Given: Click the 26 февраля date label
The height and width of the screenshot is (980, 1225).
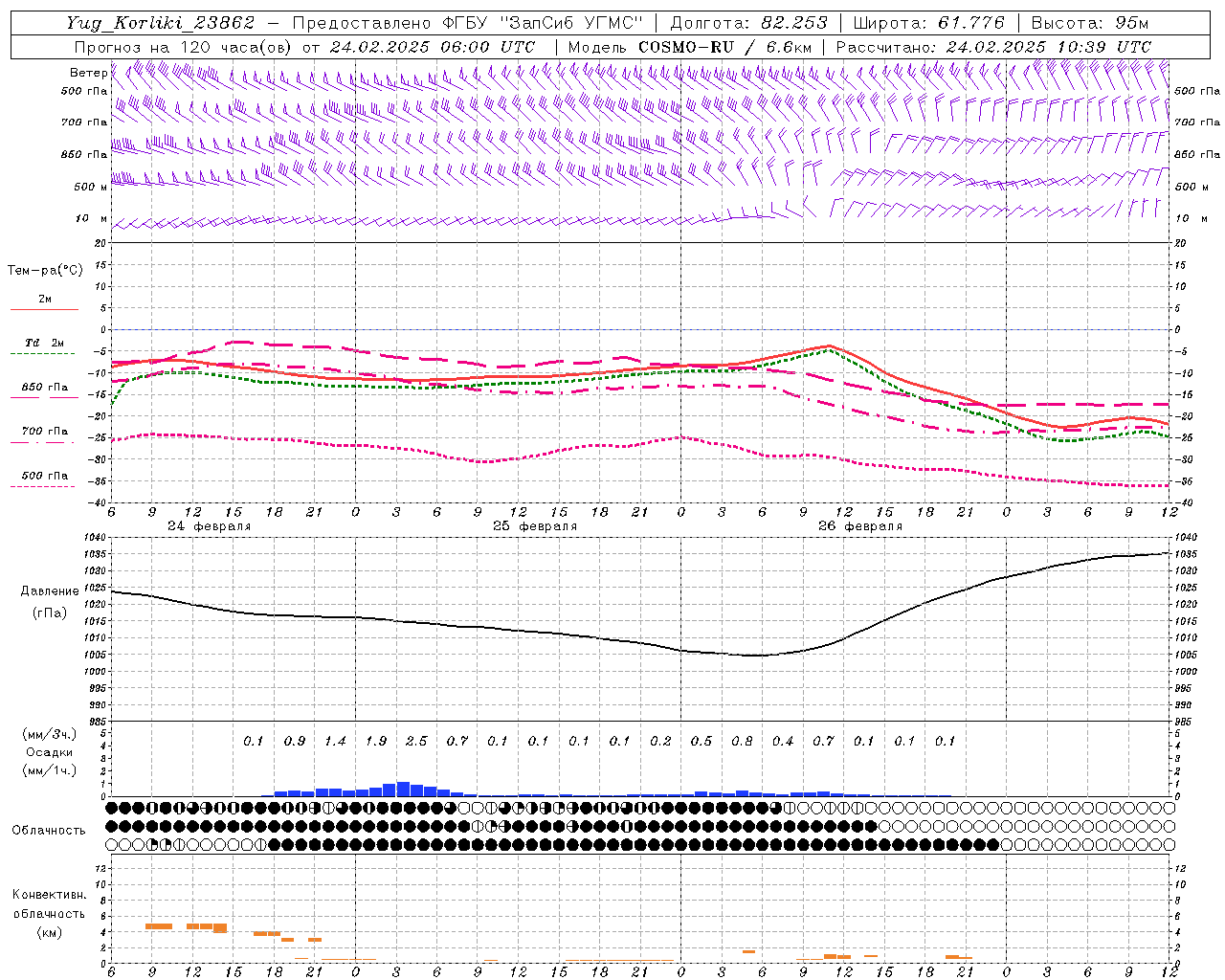Looking at the screenshot, I should pyautogui.click(x=860, y=526).
